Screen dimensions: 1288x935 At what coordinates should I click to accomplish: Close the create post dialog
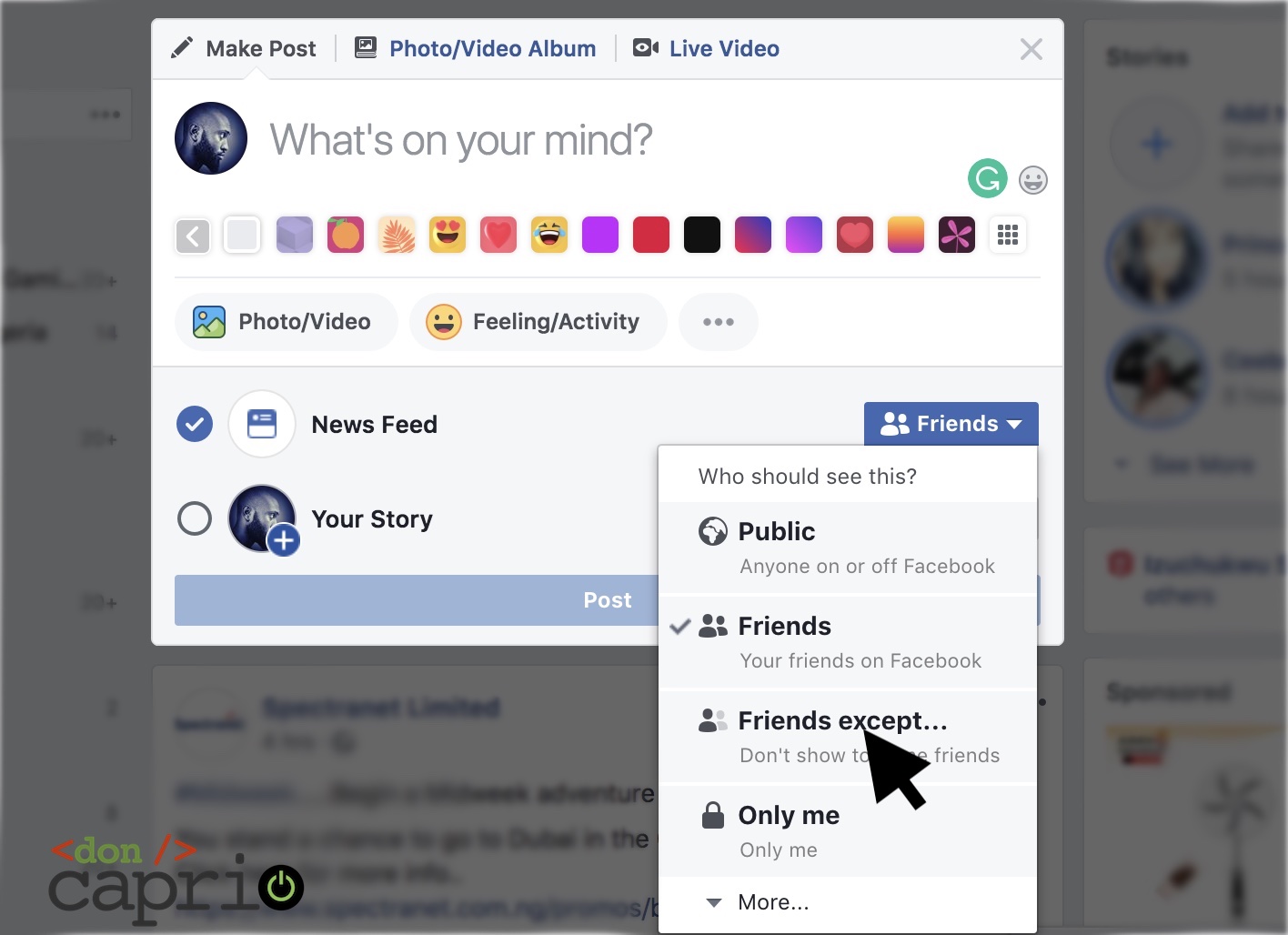(x=1031, y=49)
